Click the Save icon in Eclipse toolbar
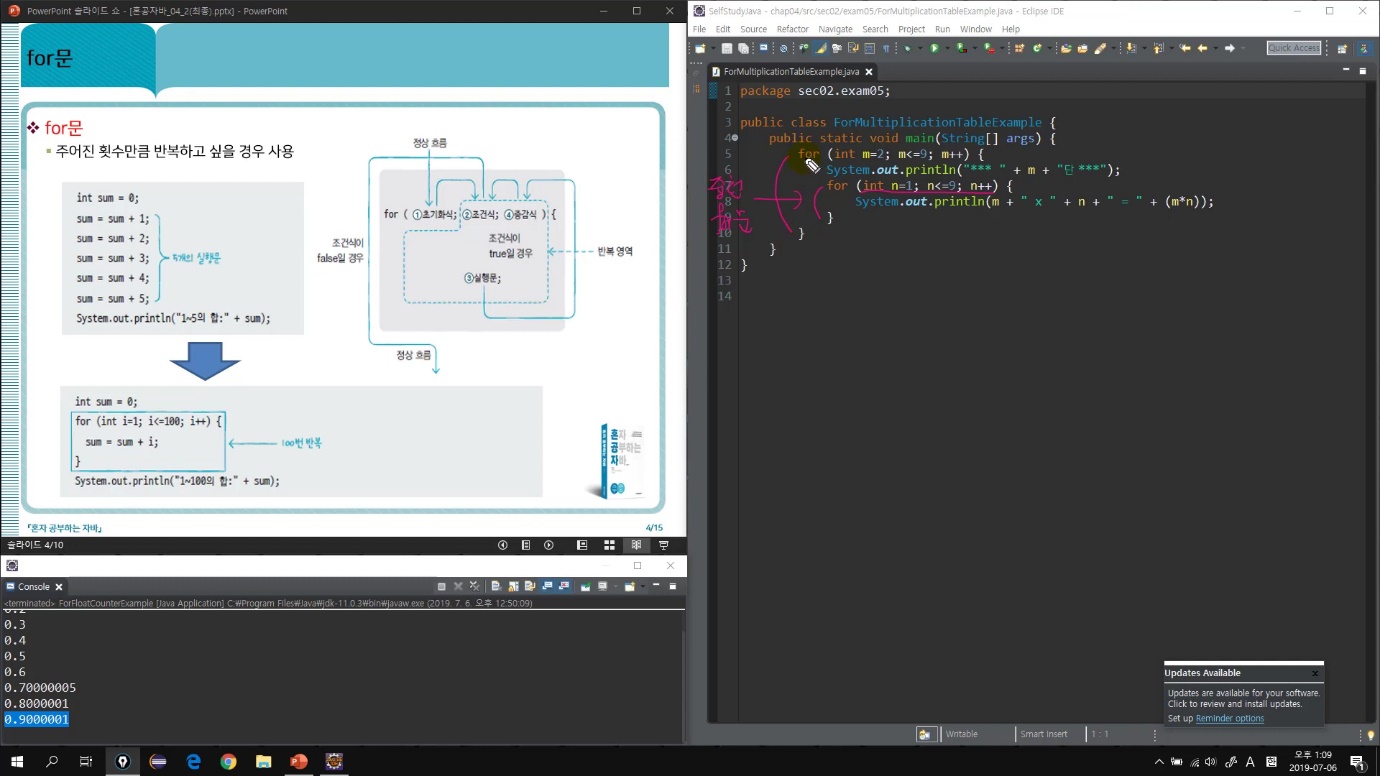 click(x=727, y=48)
